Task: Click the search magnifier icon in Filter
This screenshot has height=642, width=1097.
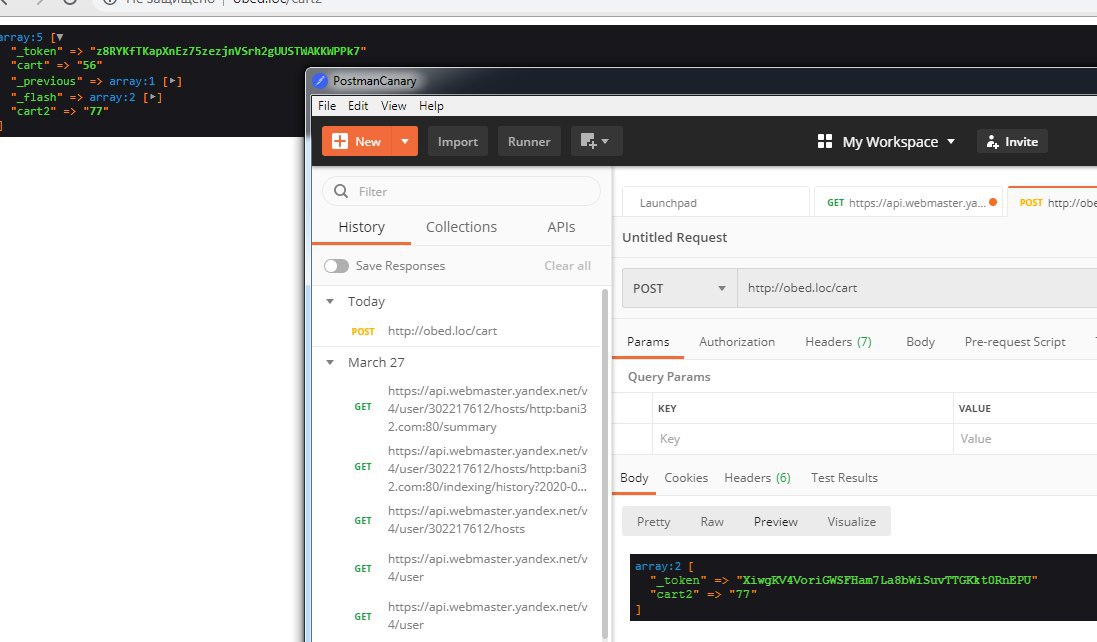Action: coord(341,191)
